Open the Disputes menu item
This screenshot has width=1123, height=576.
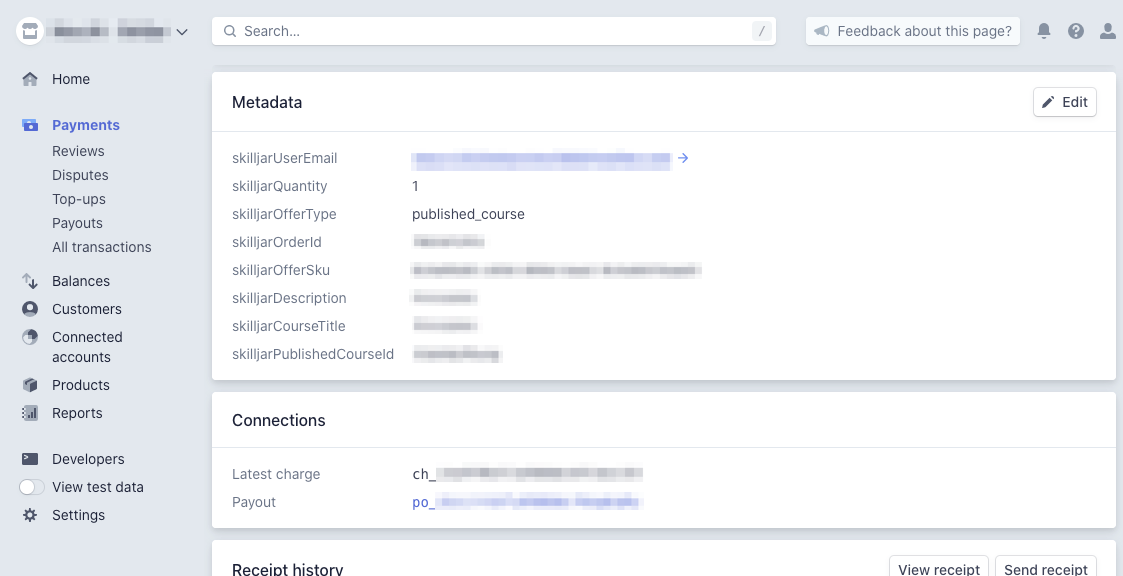tap(80, 175)
